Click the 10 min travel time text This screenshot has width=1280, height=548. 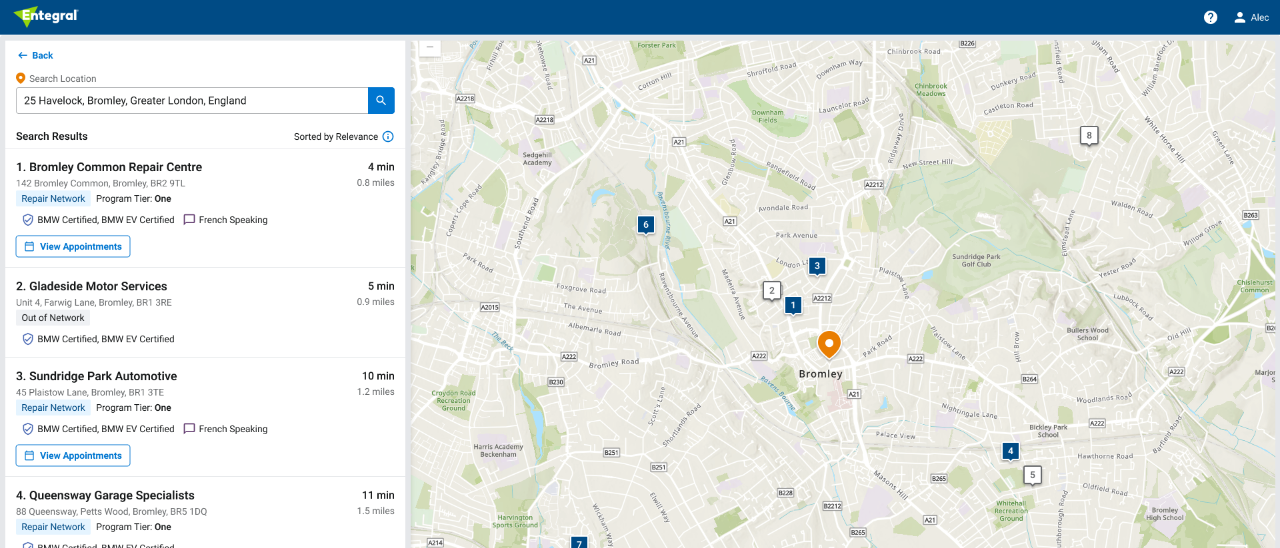tap(378, 376)
